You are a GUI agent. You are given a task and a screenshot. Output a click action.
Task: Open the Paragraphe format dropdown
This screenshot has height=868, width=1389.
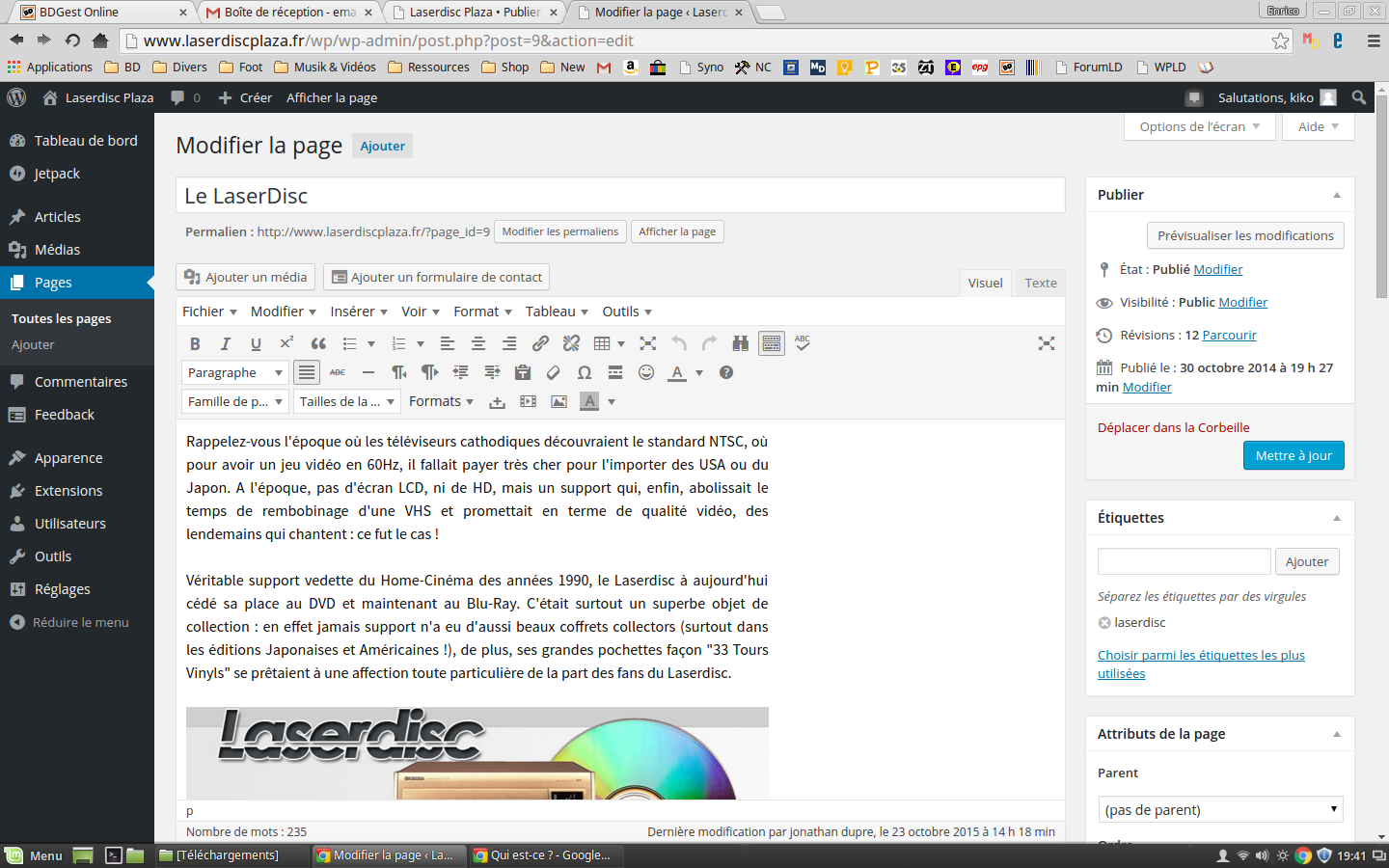[234, 372]
